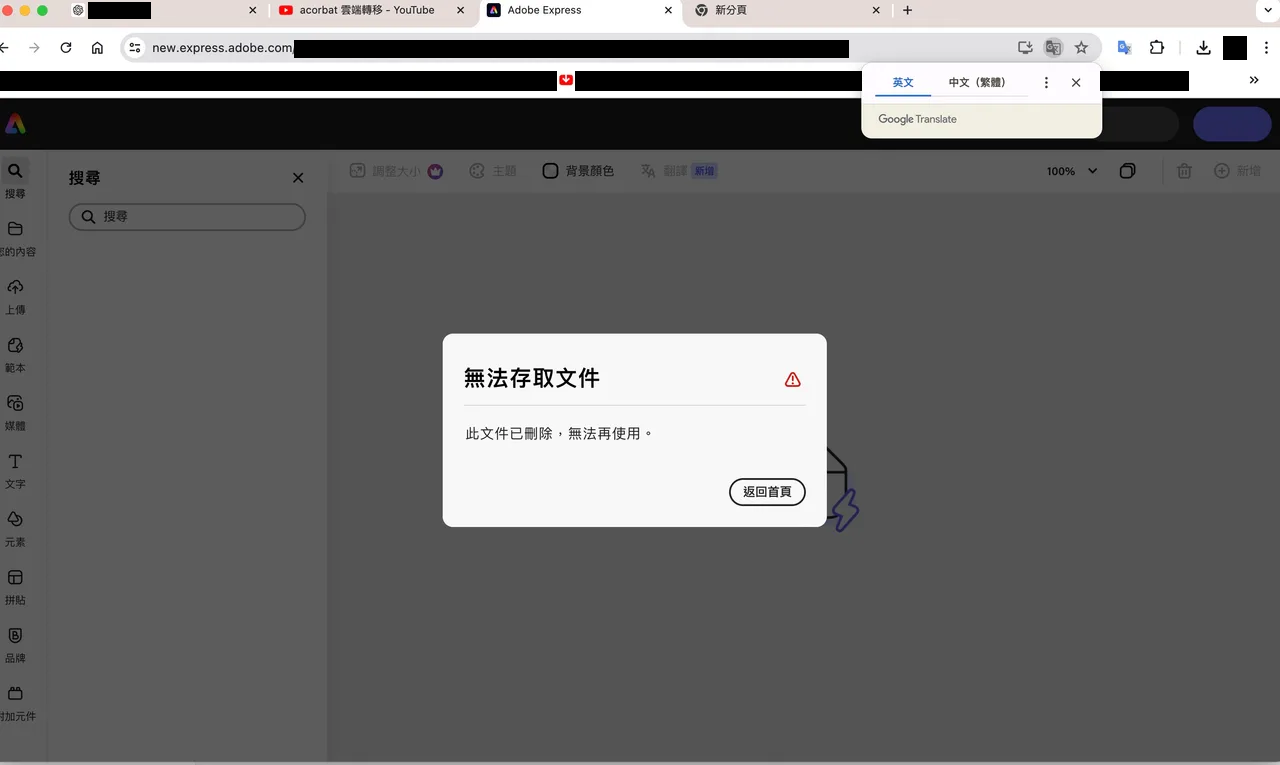Open the Background color (背景顏色) swatch
1280x765 pixels.
click(x=578, y=171)
